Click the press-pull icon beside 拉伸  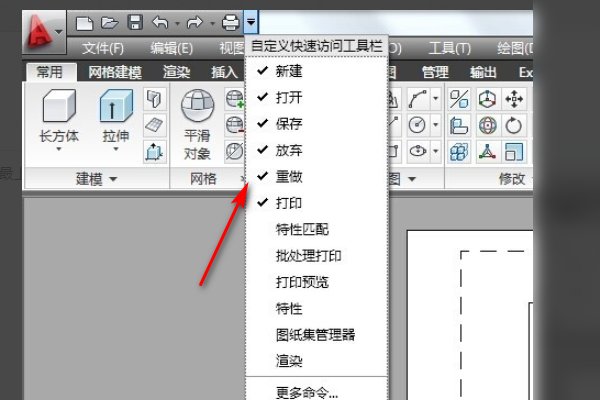point(155,152)
